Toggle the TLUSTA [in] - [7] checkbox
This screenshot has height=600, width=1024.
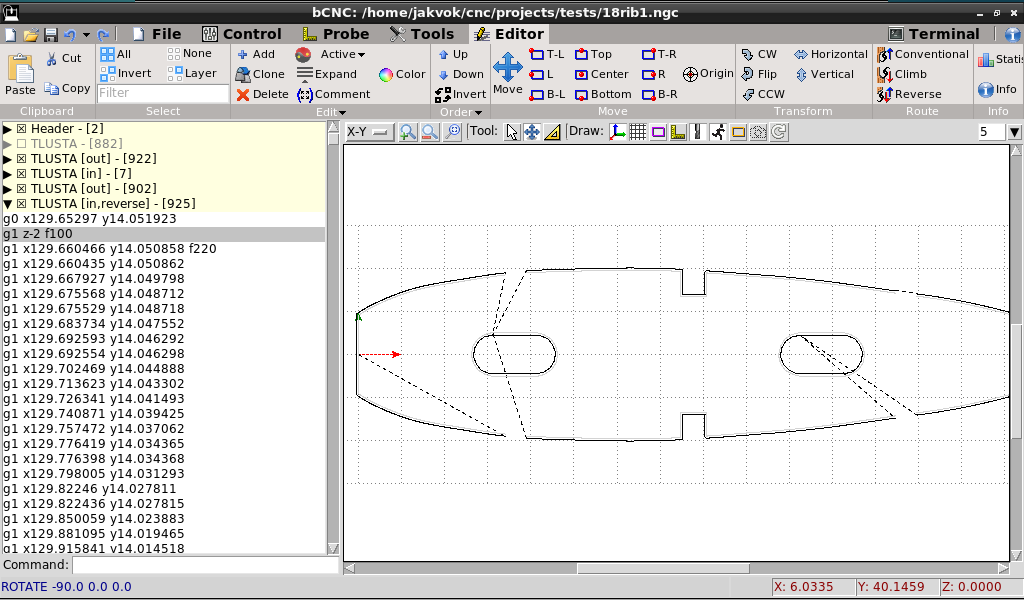click(x=21, y=174)
